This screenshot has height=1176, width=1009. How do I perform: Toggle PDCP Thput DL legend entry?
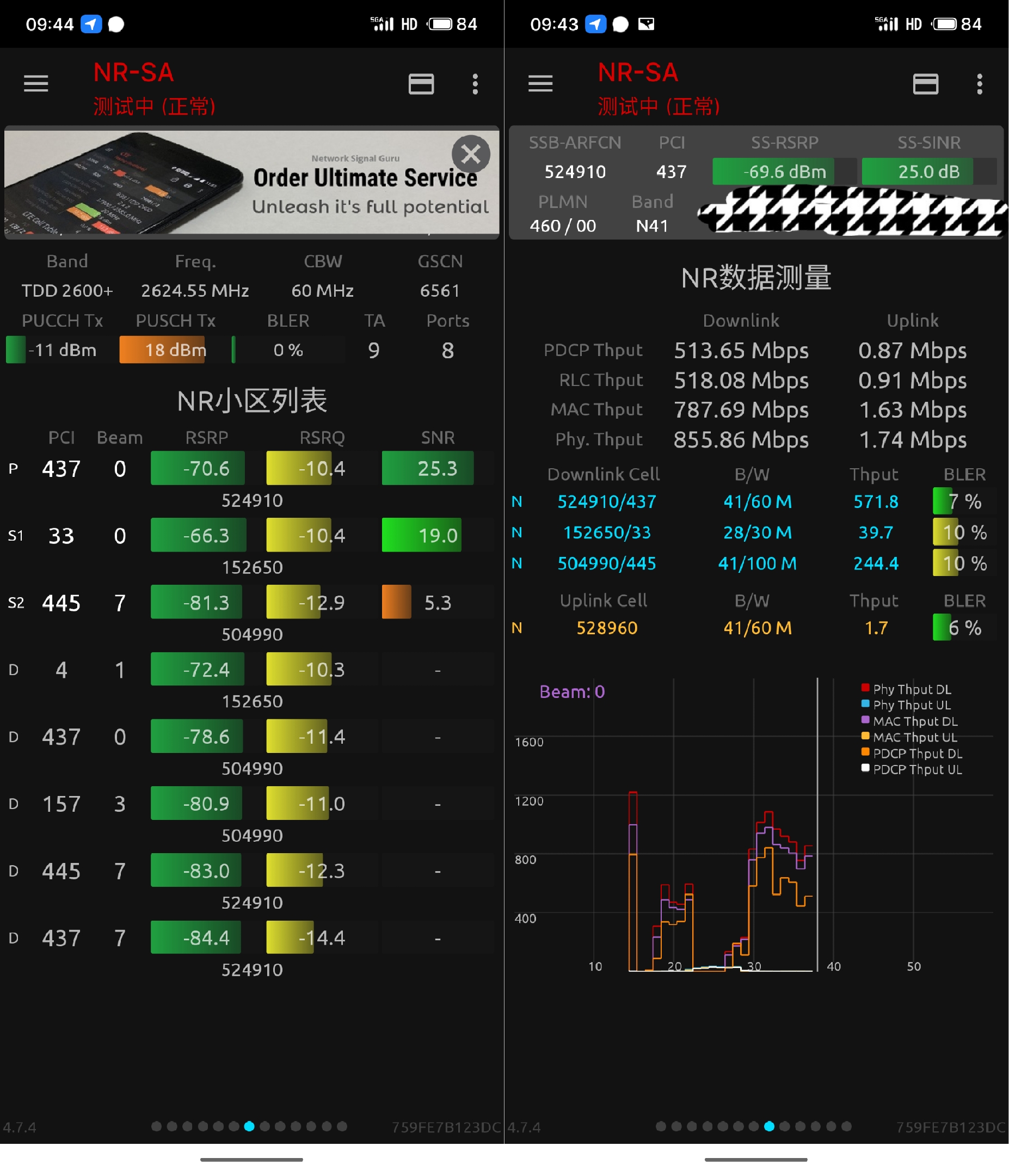[x=912, y=754]
